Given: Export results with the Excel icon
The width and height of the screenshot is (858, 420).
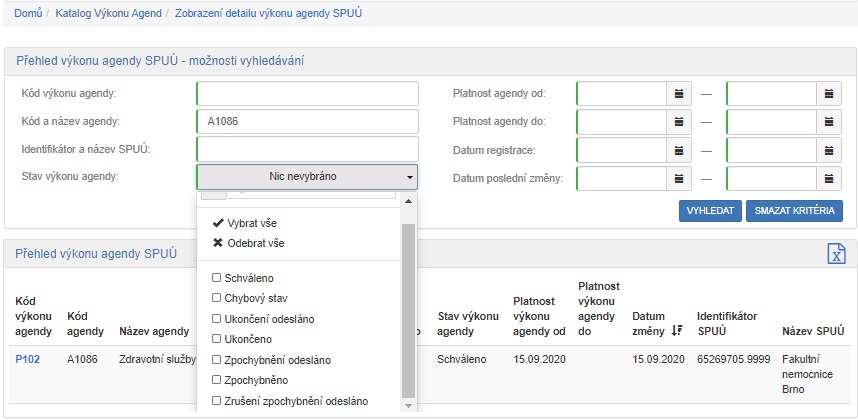Looking at the screenshot, I should coord(836,254).
